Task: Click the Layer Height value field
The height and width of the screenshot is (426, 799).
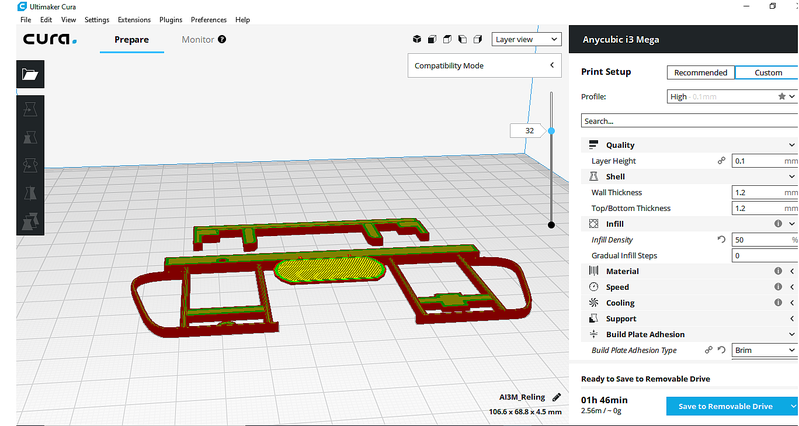Action: [x=765, y=161]
